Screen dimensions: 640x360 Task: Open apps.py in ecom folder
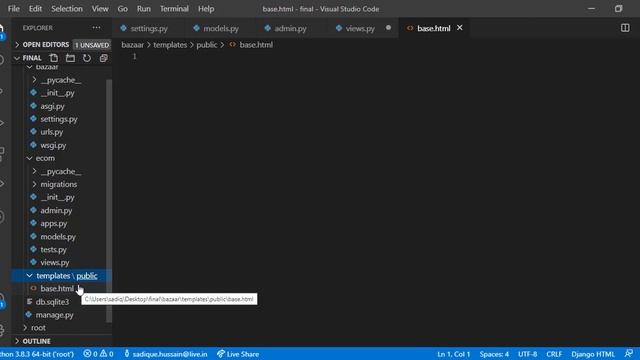pyautogui.click(x=53, y=224)
